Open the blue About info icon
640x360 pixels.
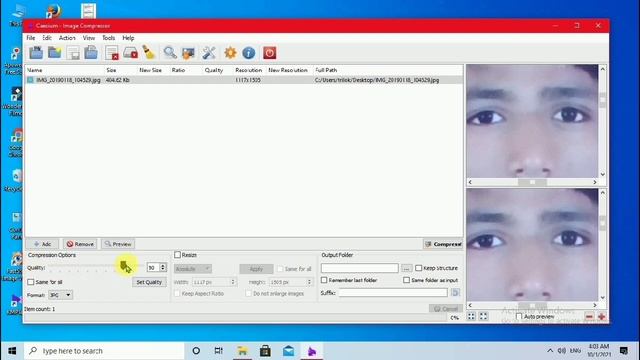click(249, 53)
